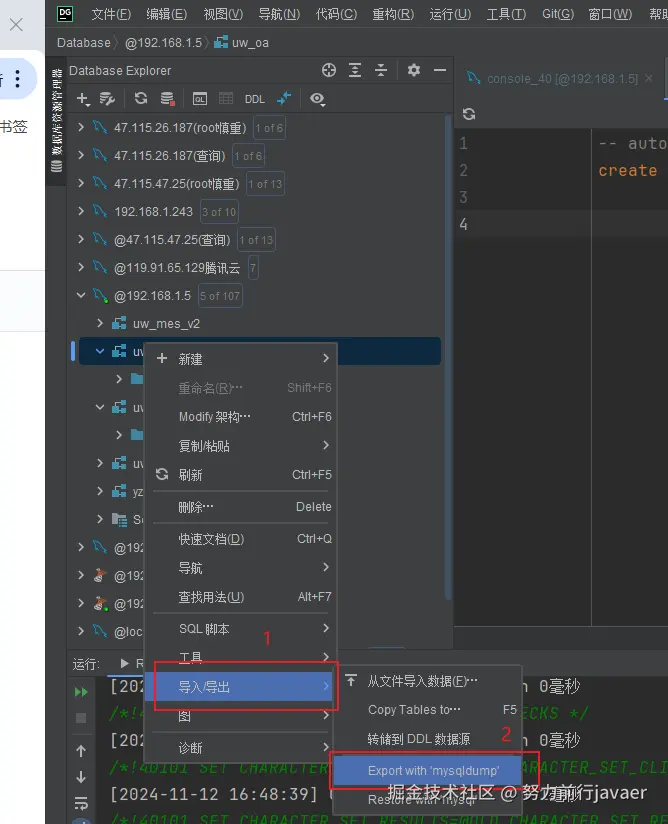Expand the @119.91.65.129腾讯云 data source

pos(80,267)
